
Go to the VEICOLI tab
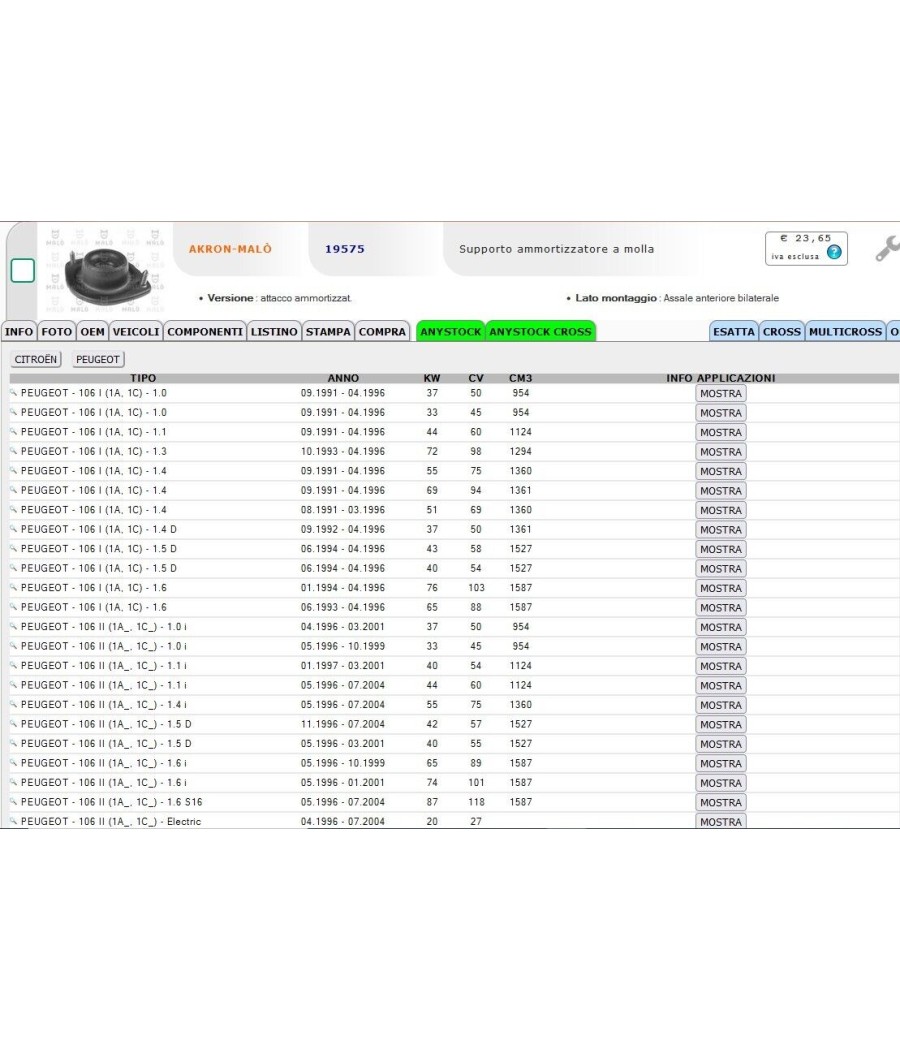pos(136,331)
